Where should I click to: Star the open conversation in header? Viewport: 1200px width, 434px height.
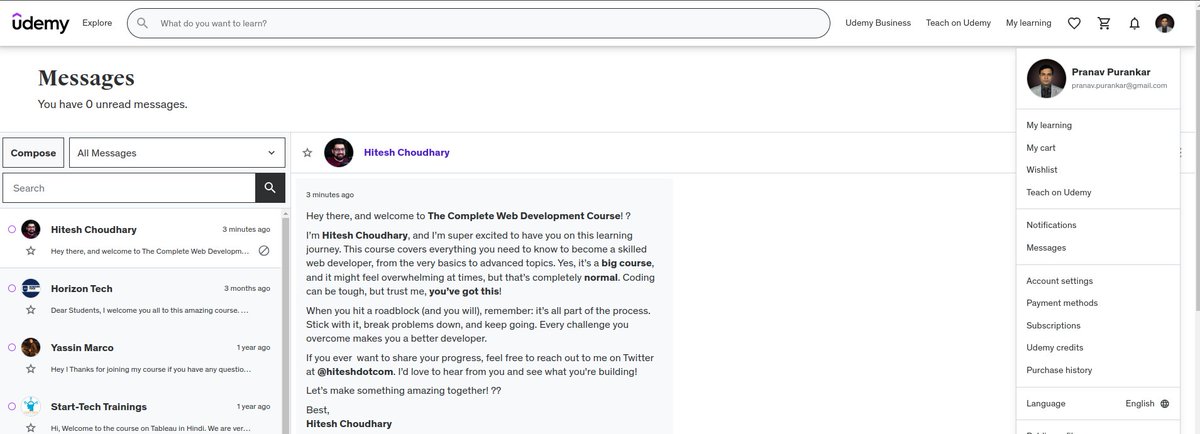click(x=308, y=153)
